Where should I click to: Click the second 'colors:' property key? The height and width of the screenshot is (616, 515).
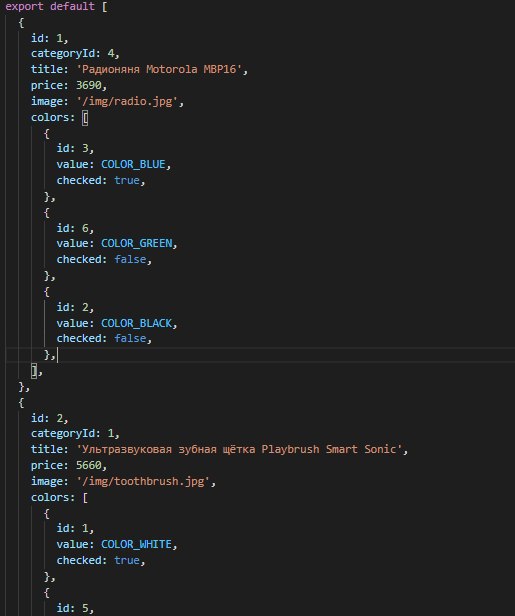[x=53, y=498]
